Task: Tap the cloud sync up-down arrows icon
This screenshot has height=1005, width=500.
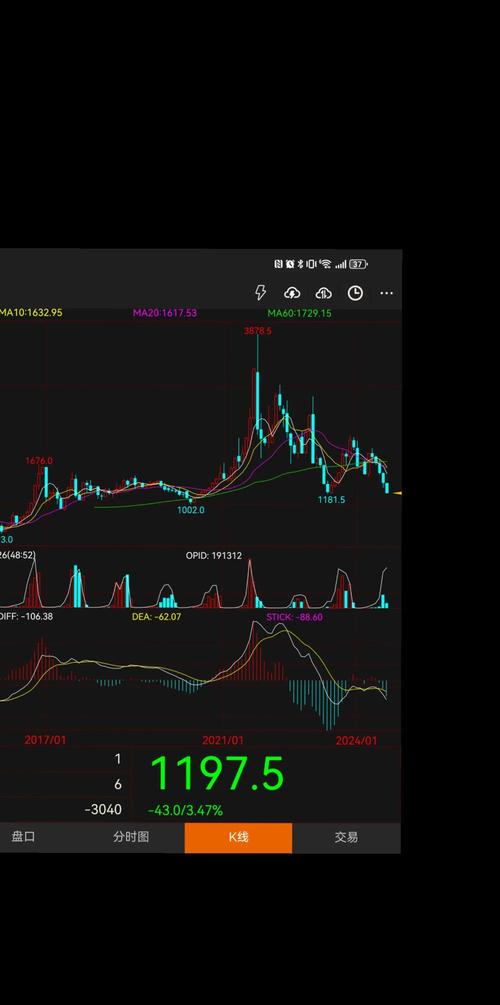Action: click(324, 293)
